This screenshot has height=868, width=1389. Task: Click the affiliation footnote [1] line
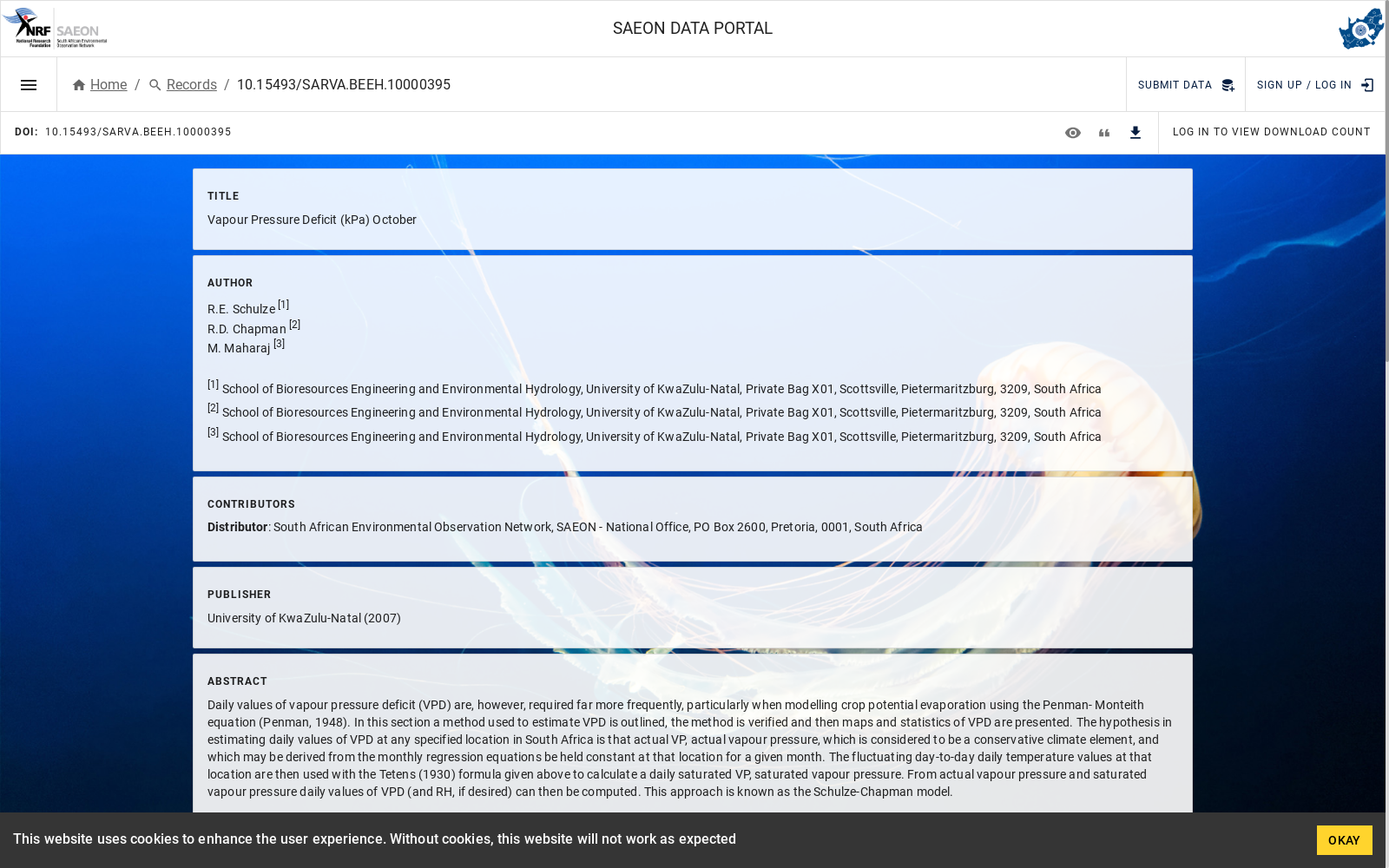[655, 387]
